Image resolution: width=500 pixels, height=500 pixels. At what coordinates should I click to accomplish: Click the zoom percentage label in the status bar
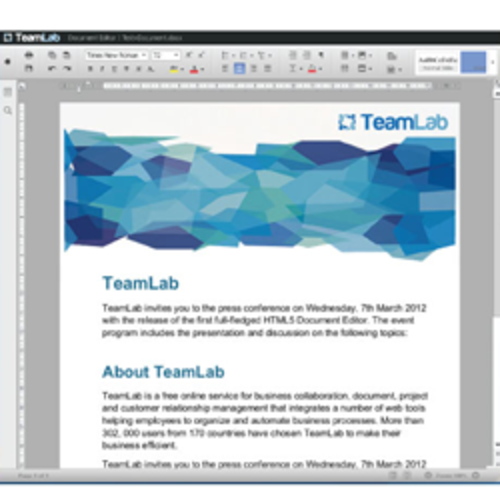point(452,476)
